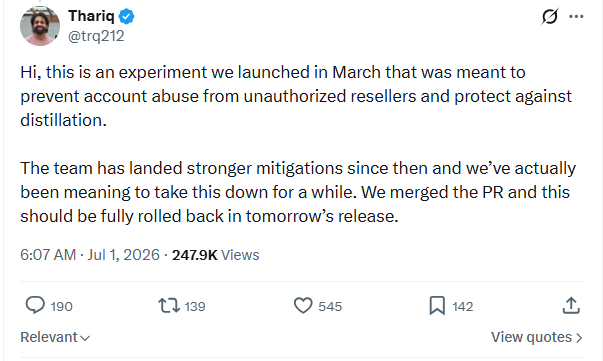This screenshot has height=361, width=603.
Task: Click the 6:07 AM Jul 1, 2026 timestamp
Action: click(x=90, y=255)
